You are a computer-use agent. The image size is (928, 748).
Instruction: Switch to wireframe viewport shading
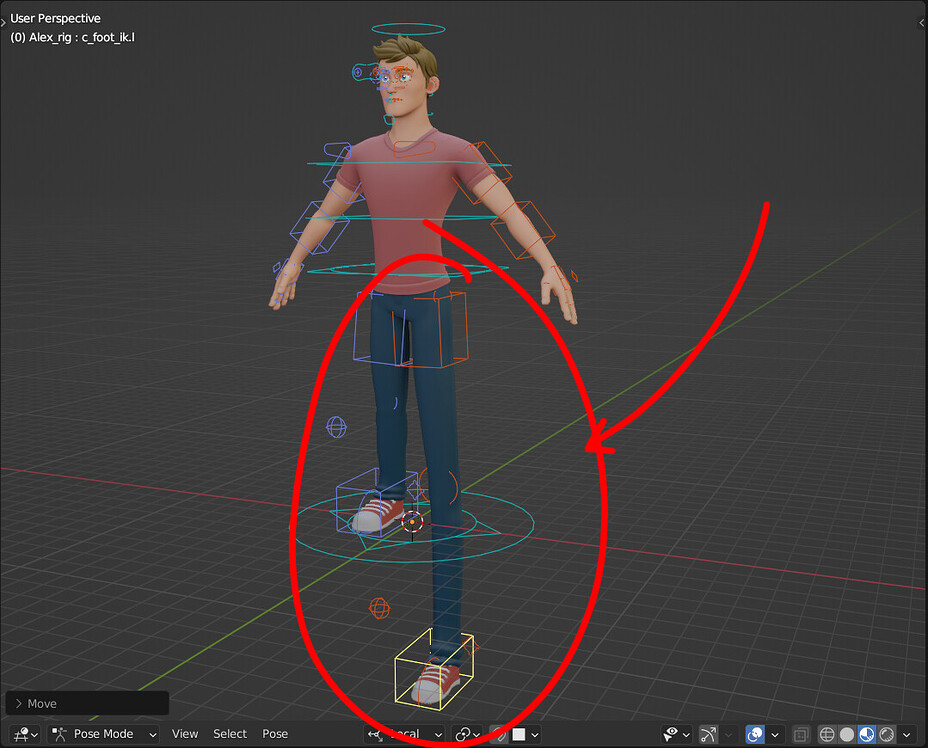pos(827,734)
